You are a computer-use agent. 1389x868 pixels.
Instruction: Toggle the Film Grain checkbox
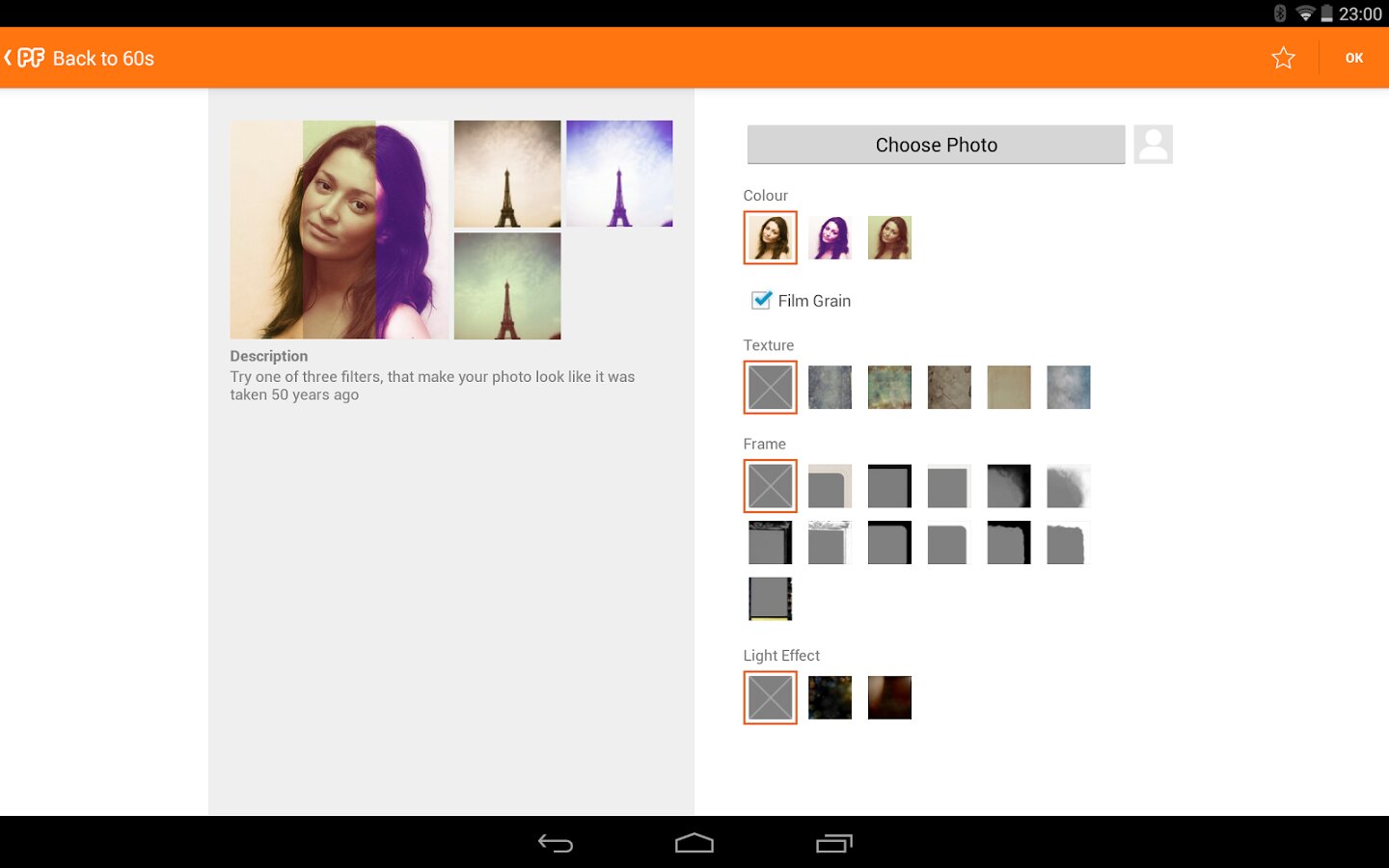[x=761, y=300]
